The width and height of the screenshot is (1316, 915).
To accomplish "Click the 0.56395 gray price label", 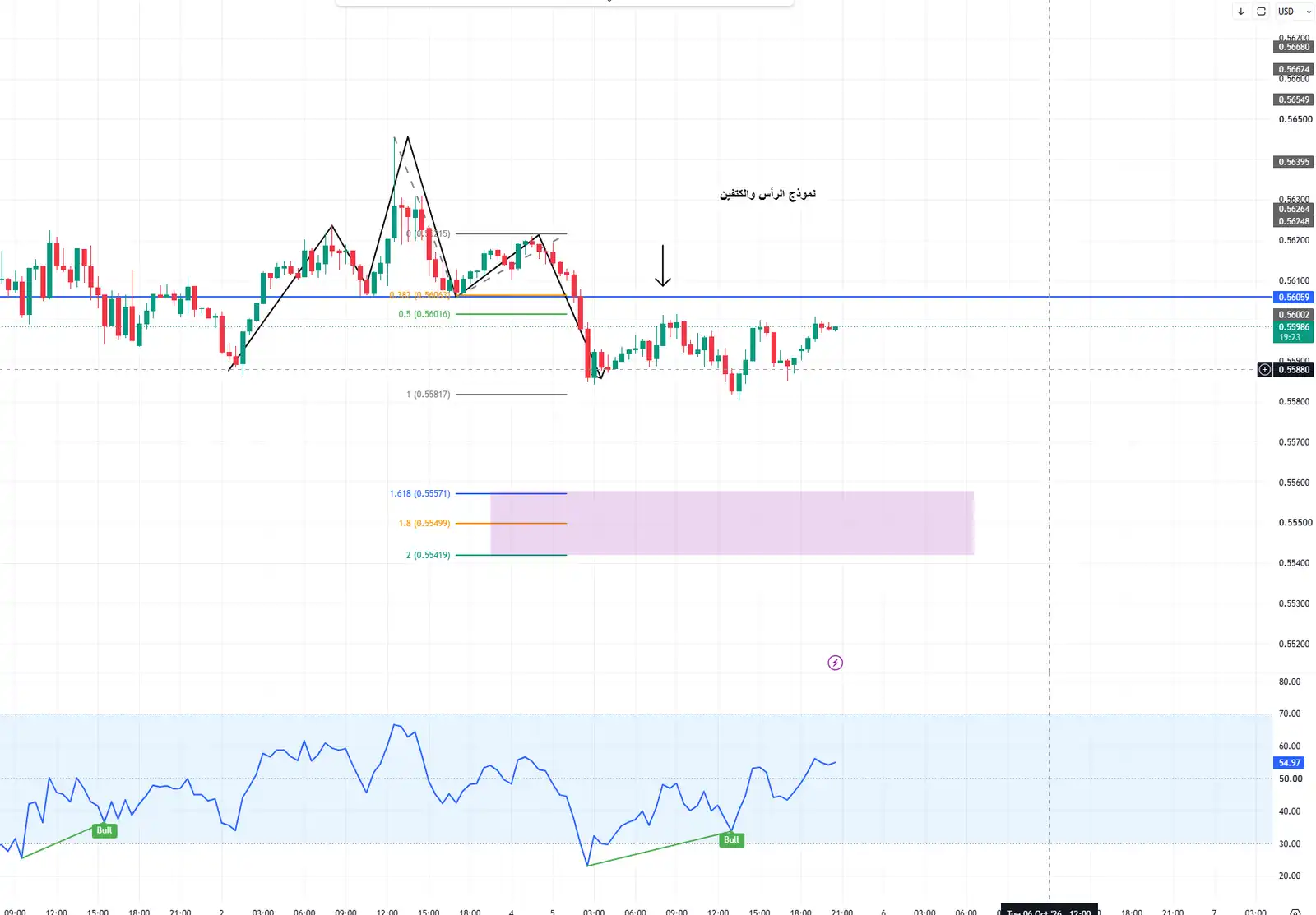I will click(x=1294, y=162).
